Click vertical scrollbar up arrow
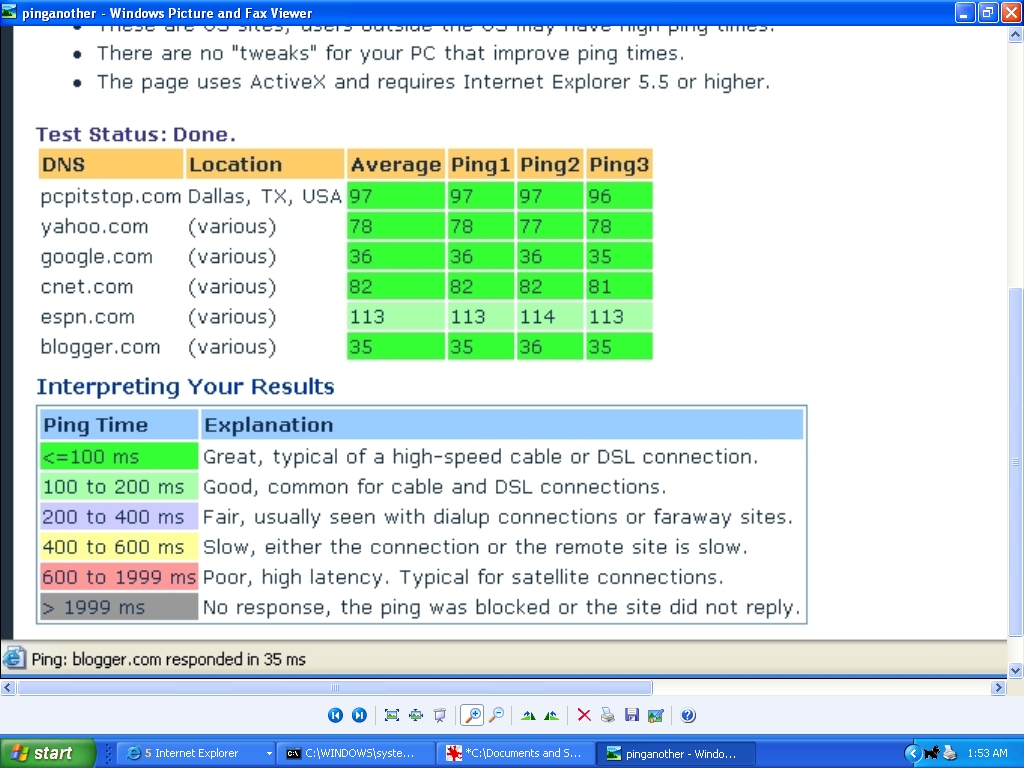Viewport: 1024px width, 768px height. pos(1016,35)
